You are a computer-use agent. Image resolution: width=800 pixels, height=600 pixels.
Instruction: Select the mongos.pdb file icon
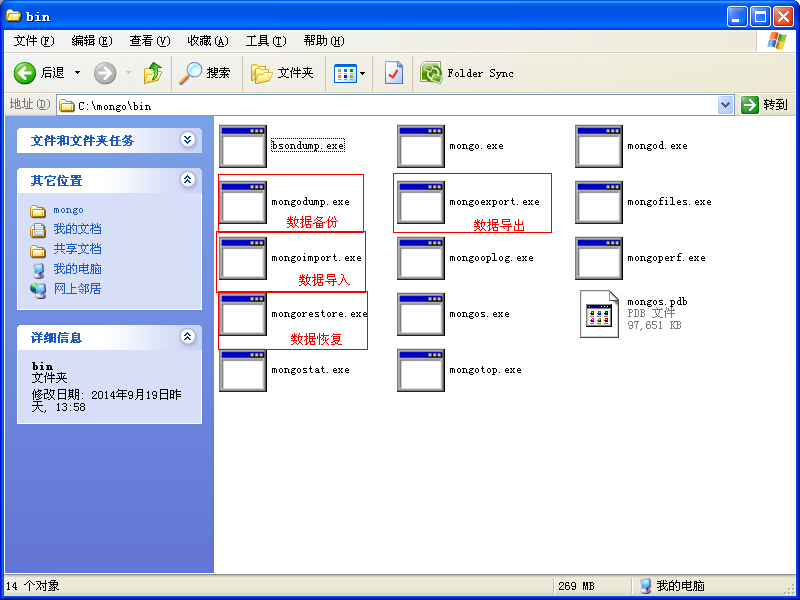[599, 314]
